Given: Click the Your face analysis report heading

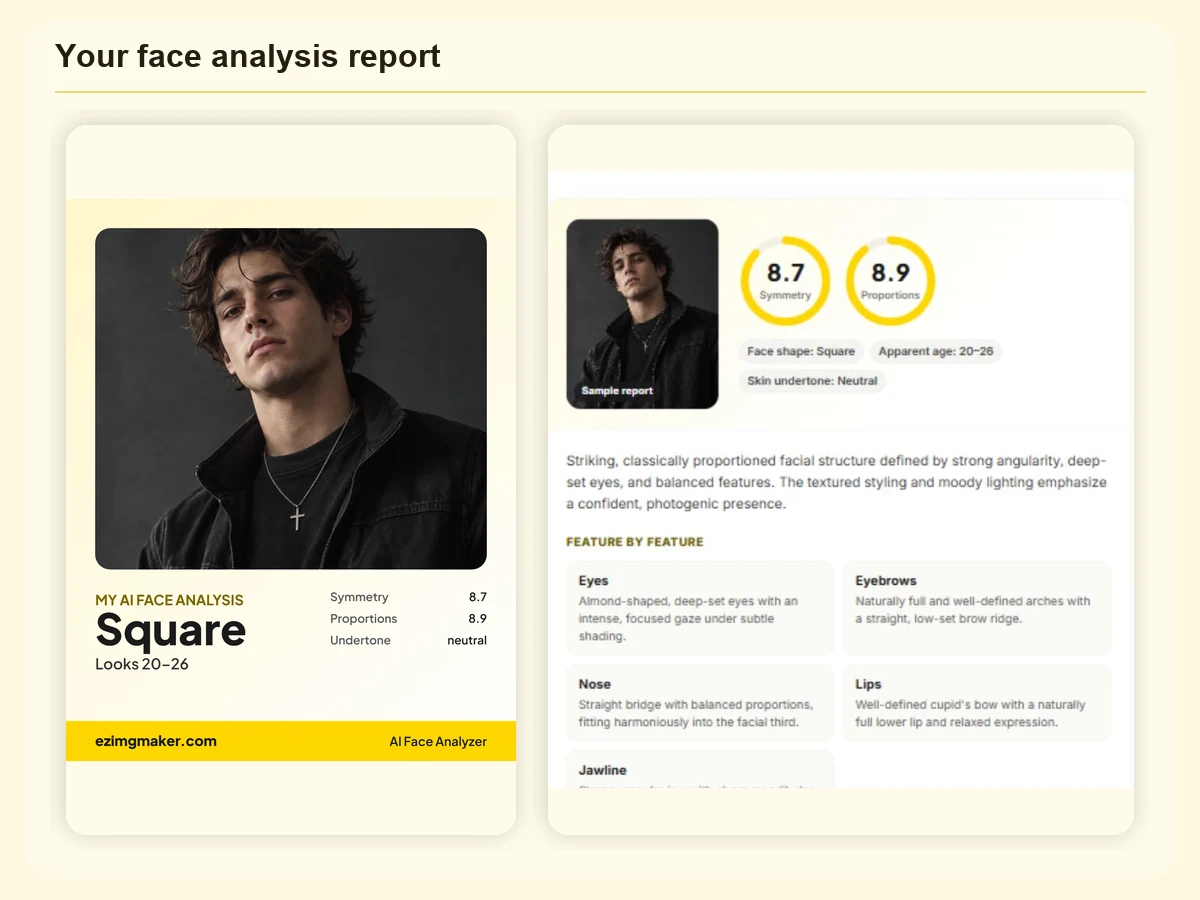Looking at the screenshot, I should pyautogui.click(x=248, y=56).
